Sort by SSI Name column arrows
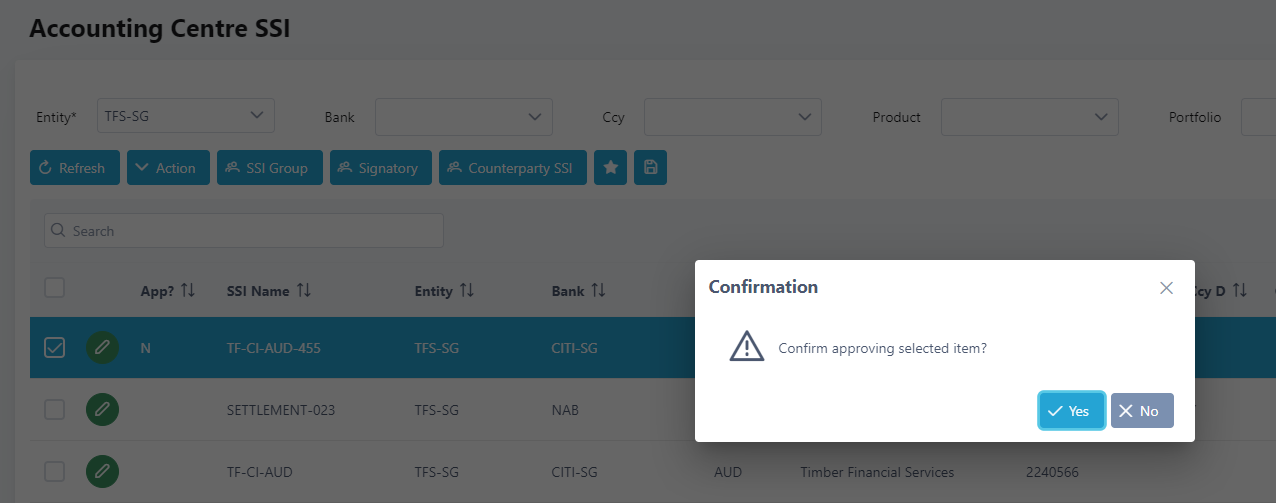The width and height of the screenshot is (1276, 503). click(x=304, y=291)
